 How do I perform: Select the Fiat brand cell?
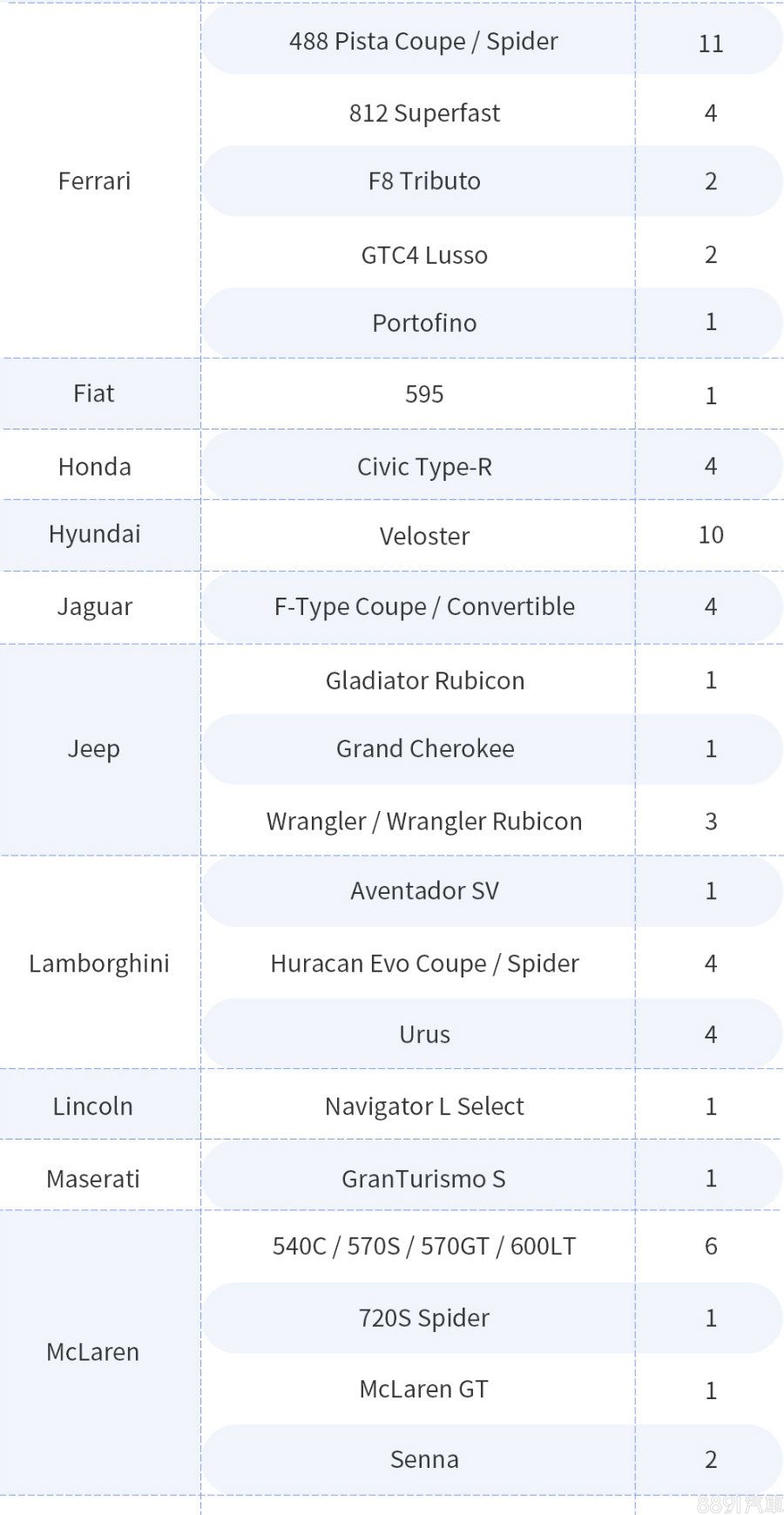click(x=94, y=394)
